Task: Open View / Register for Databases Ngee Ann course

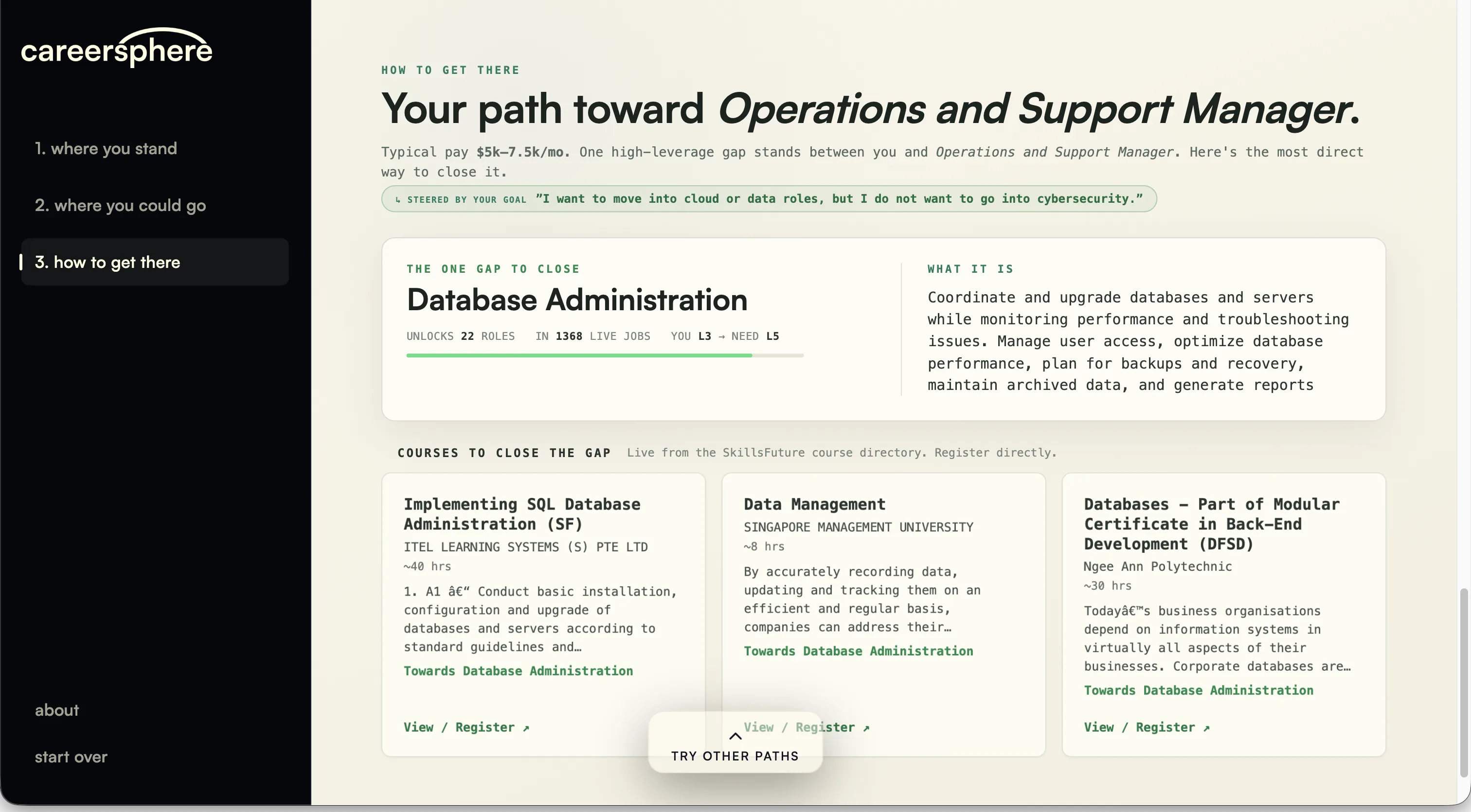Action: click(x=1147, y=727)
